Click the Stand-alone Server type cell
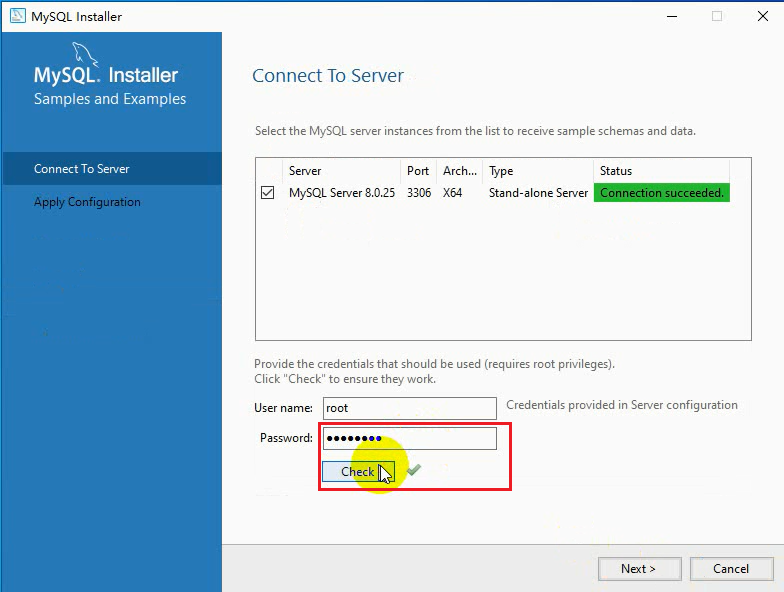 (538, 193)
